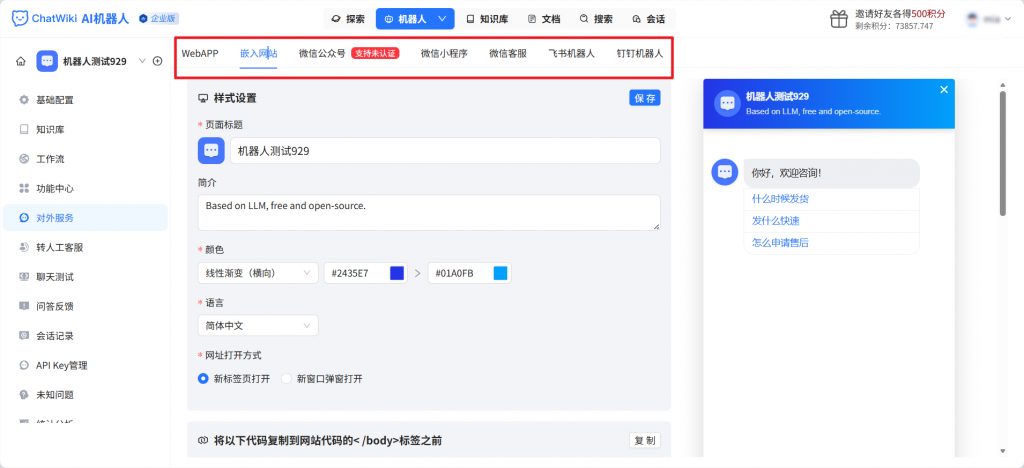Screen dimensions: 1024x468
Task: Switch to the 飞书机器人 tab
Action: 571,54
